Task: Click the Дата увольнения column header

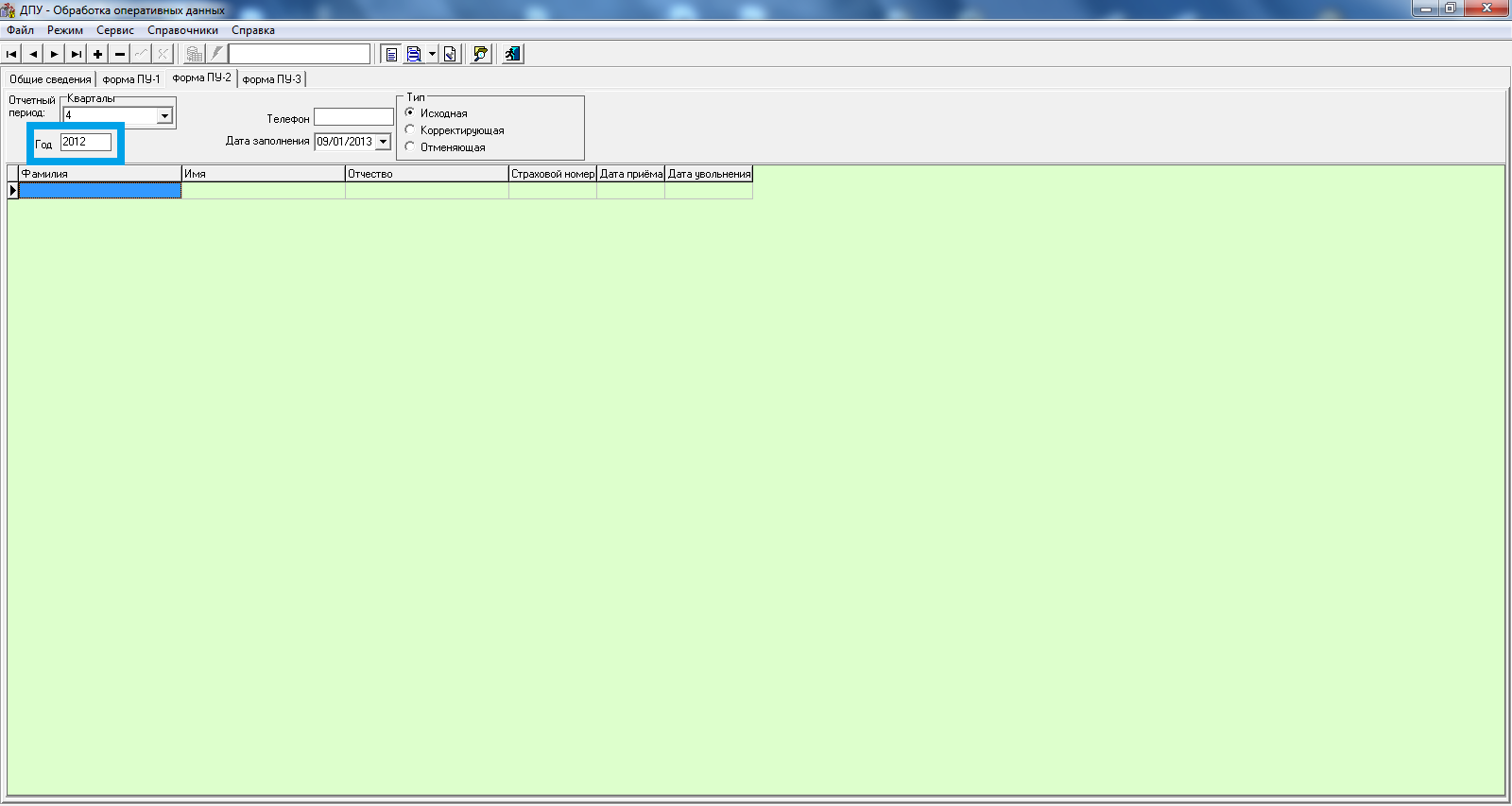Action: tap(709, 174)
